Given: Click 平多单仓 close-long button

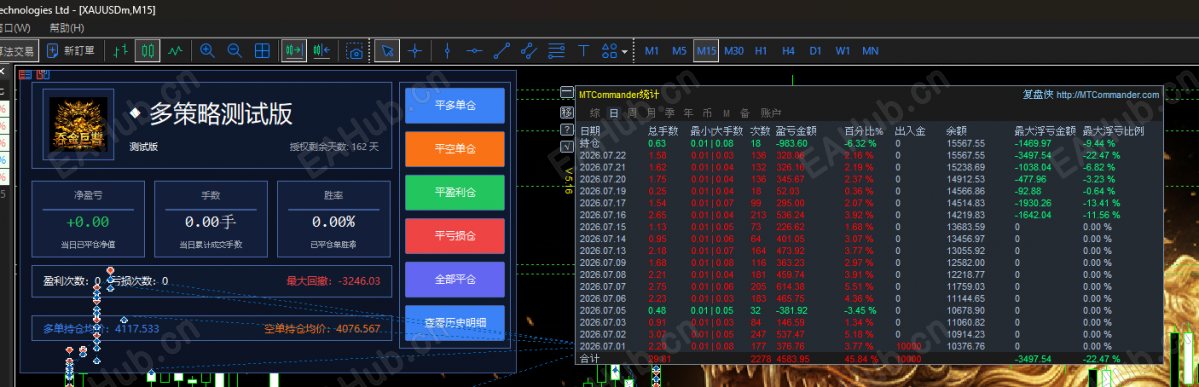Looking at the screenshot, I should point(455,106).
